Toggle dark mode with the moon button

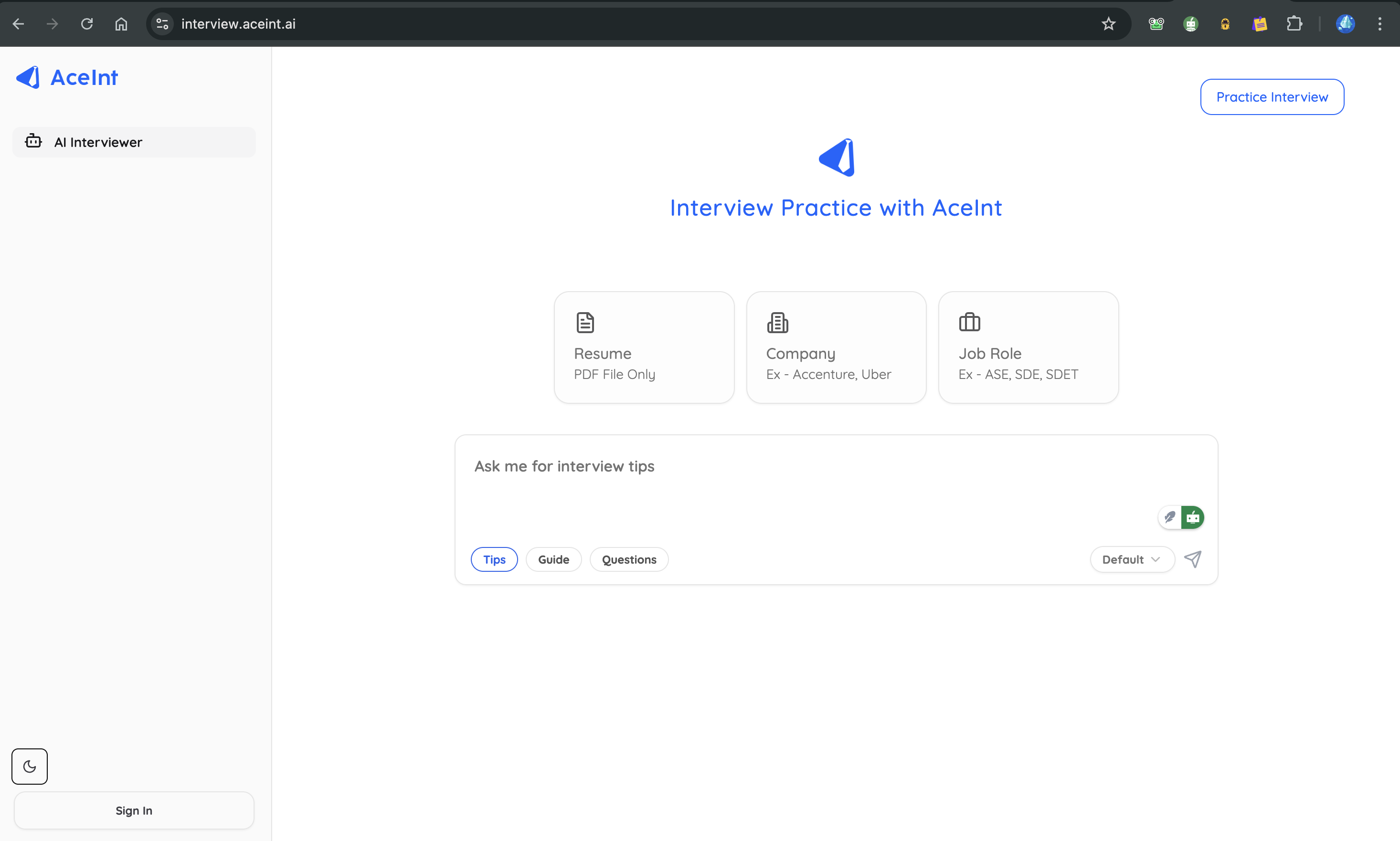[x=30, y=766]
